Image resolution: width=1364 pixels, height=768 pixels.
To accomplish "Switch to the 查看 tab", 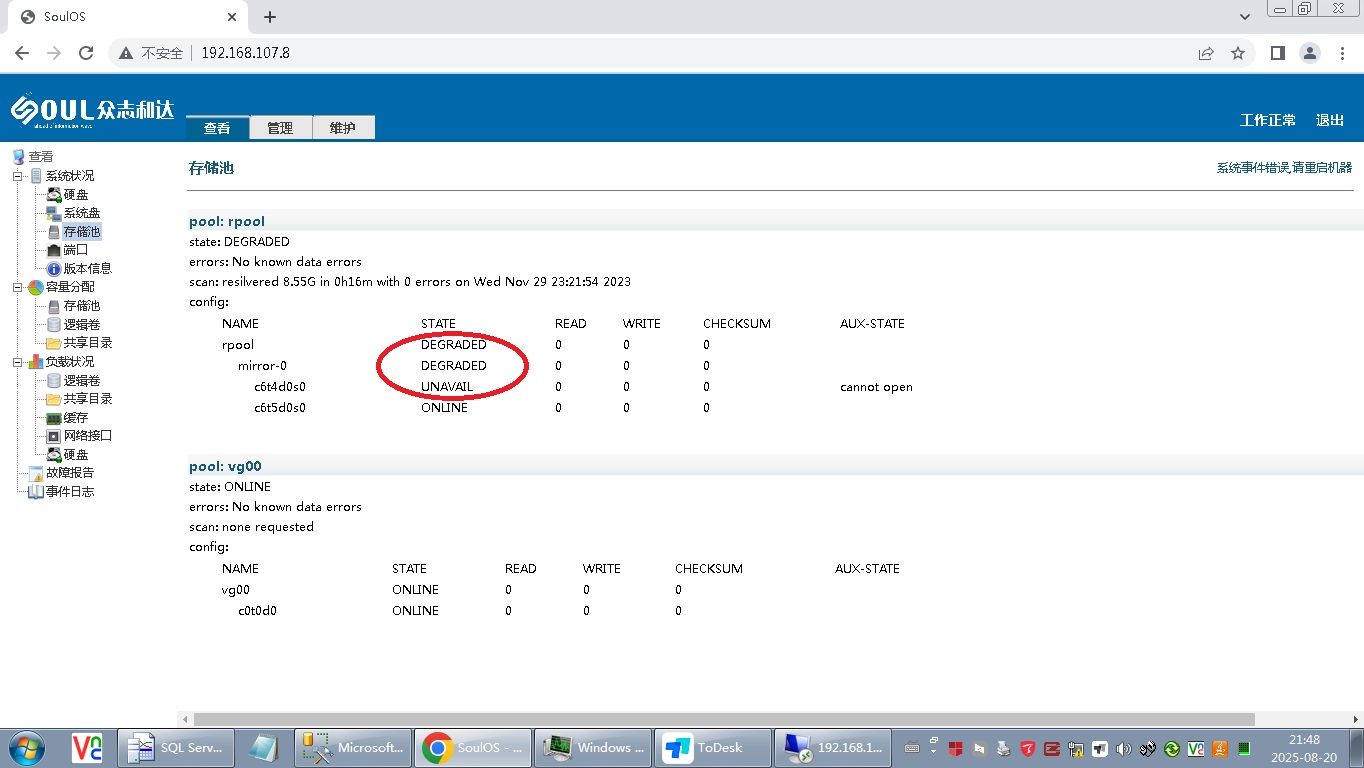I will point(217,128).
